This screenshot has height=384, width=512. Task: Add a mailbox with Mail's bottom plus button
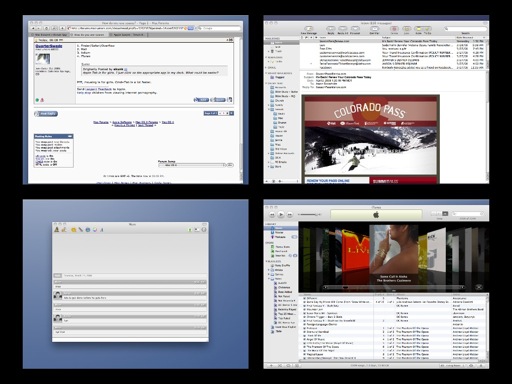[266, 181]
